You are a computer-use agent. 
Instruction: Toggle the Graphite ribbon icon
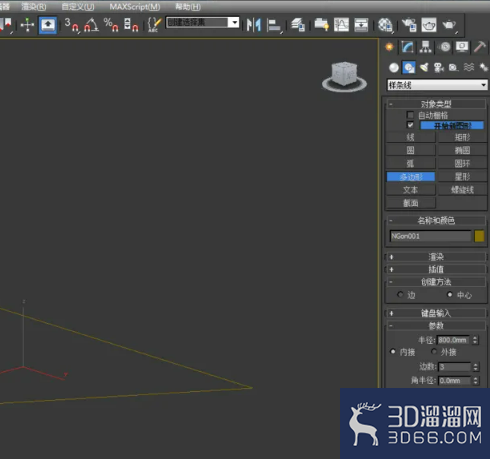(321, 25)
